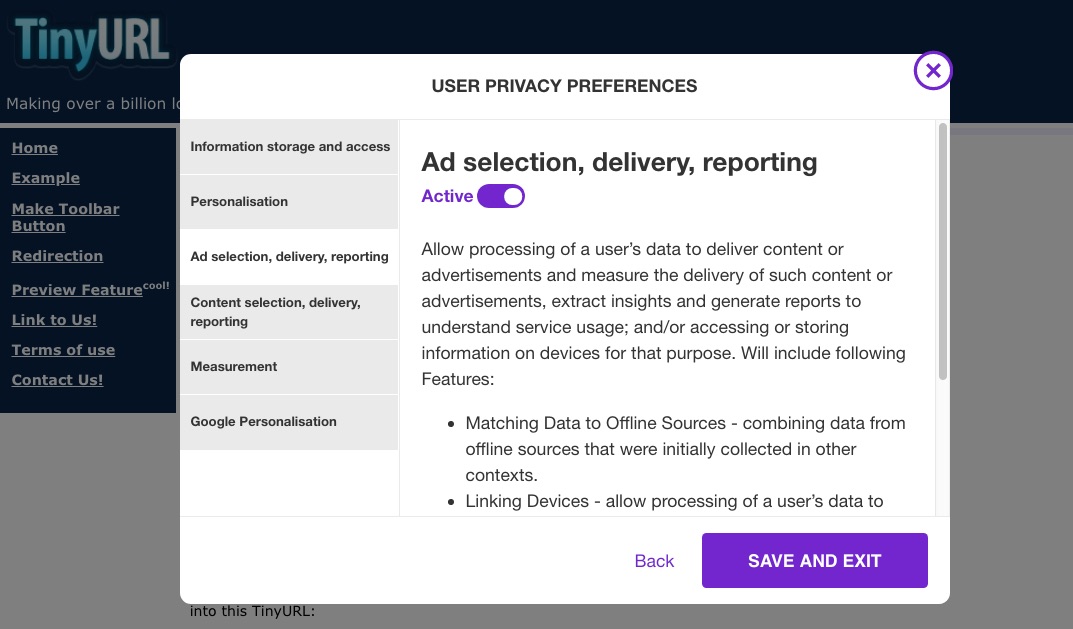This screenshot has height=629, width=1073.
Task: Click the Link to Us! link
Action: (54, 320)
